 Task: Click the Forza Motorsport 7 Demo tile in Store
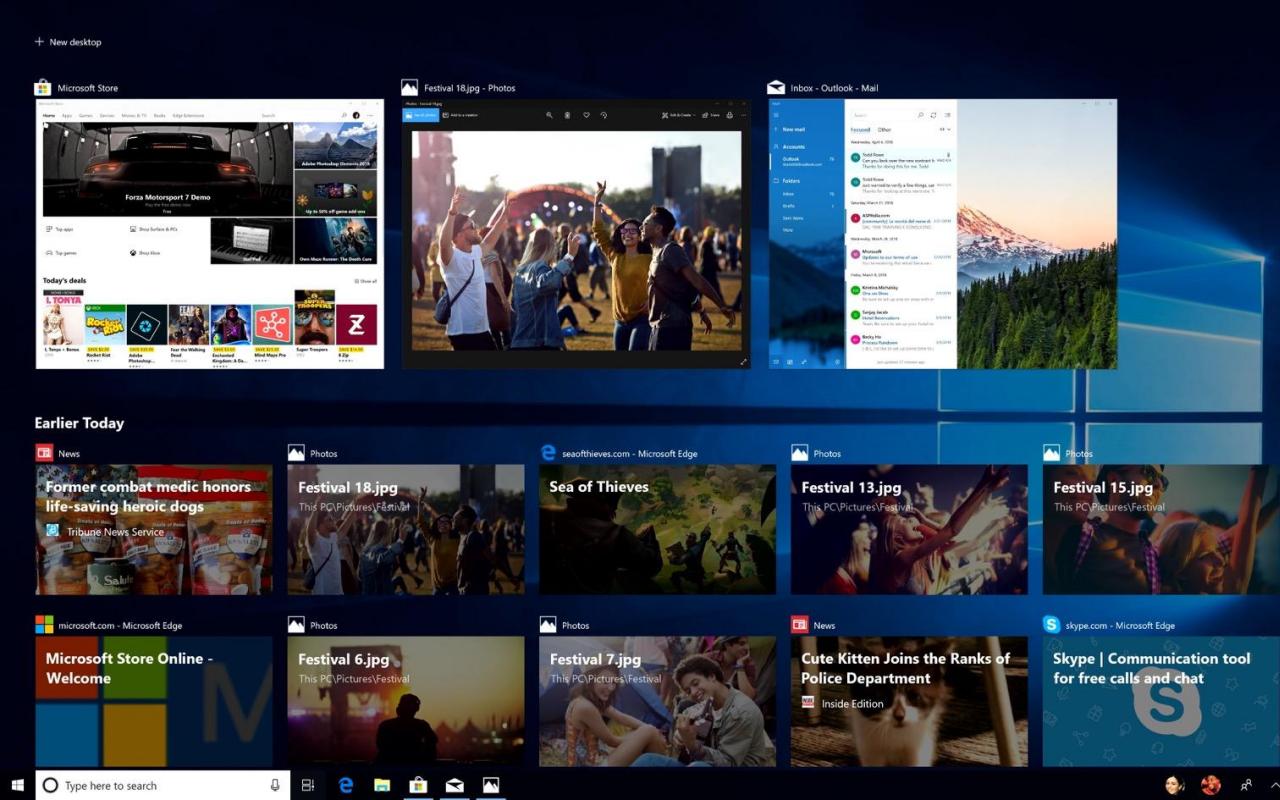coord(167,169)
